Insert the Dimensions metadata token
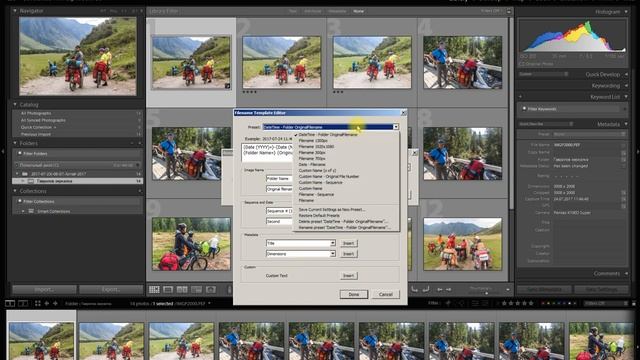Viewport: 640px width, 360px height. (x=348, y=254)
